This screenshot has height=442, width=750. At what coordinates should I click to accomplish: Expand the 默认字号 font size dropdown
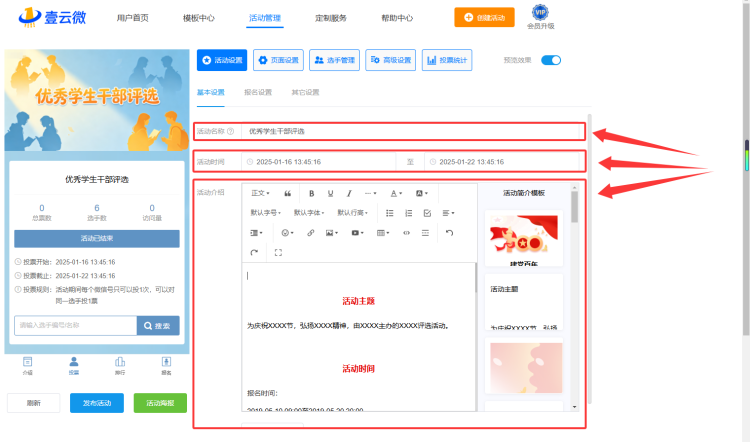pyautogui.click(x=265, y=213)
